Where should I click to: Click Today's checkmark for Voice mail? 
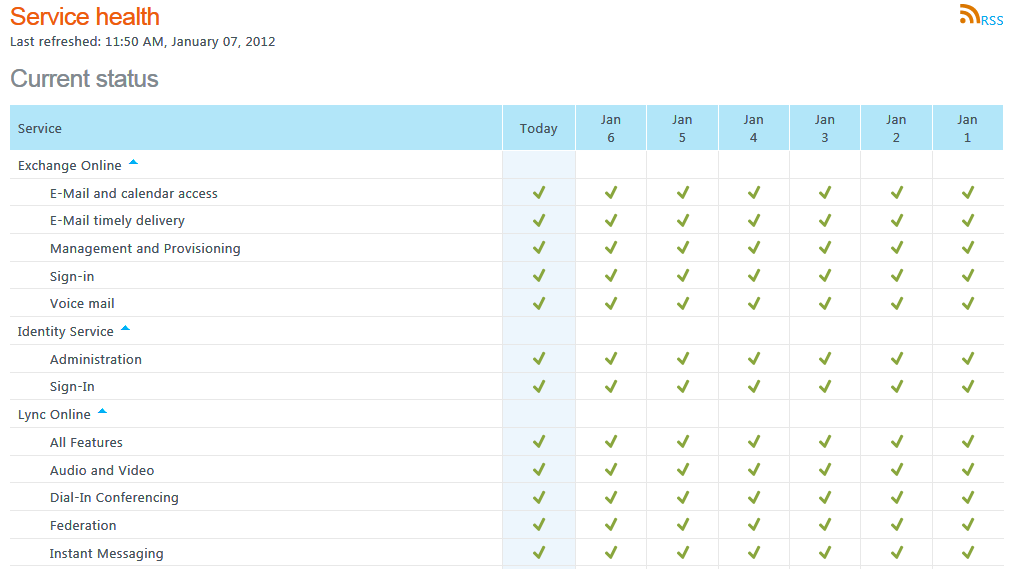pyautogui.click(x=539, y=303)
